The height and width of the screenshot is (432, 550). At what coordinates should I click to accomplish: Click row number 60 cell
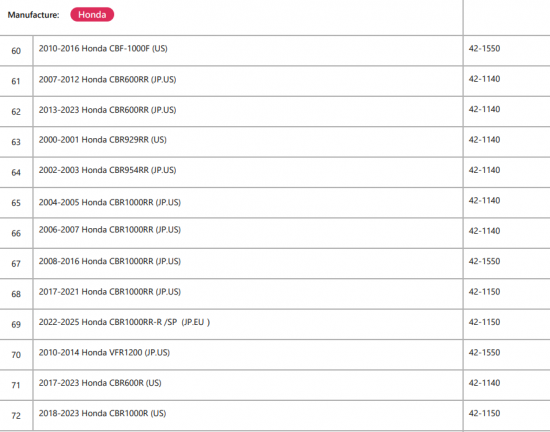click(16, 51)
